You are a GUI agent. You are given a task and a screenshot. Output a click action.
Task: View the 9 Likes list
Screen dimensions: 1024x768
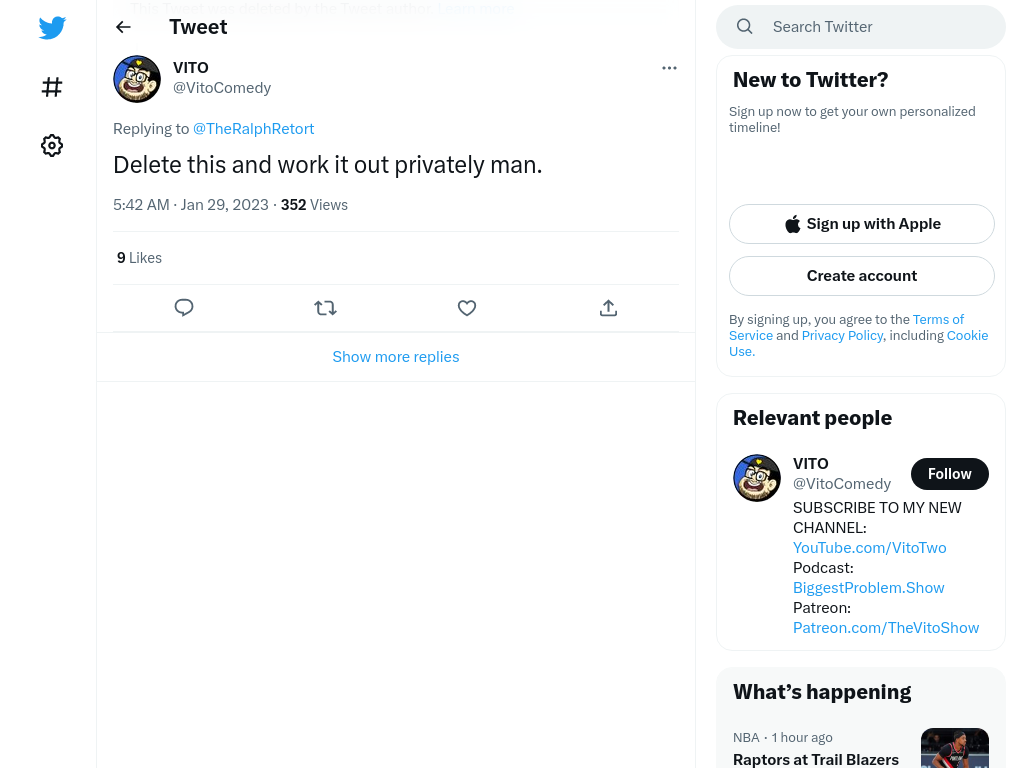pos(139,258)
